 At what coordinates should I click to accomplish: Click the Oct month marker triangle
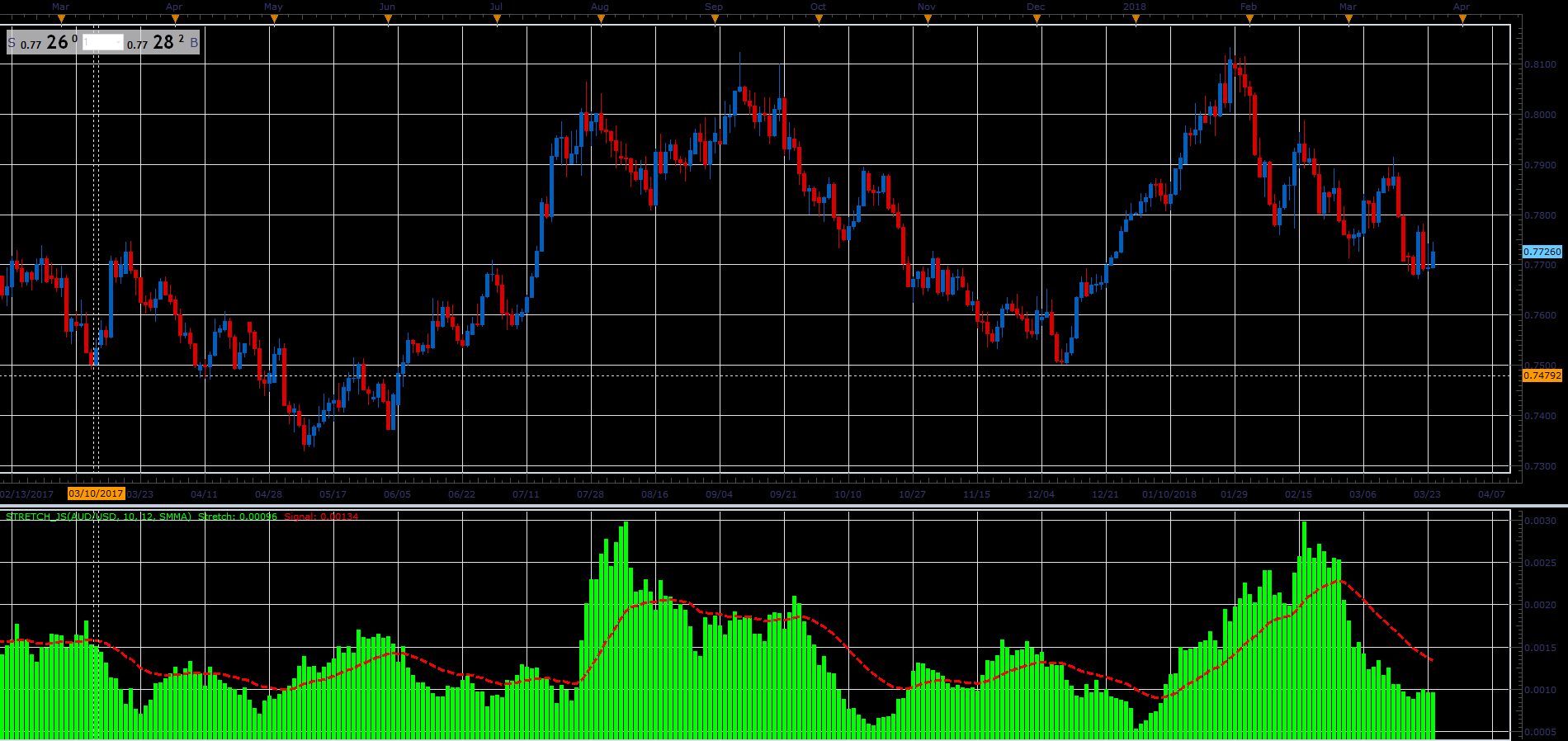coord(819,19)
